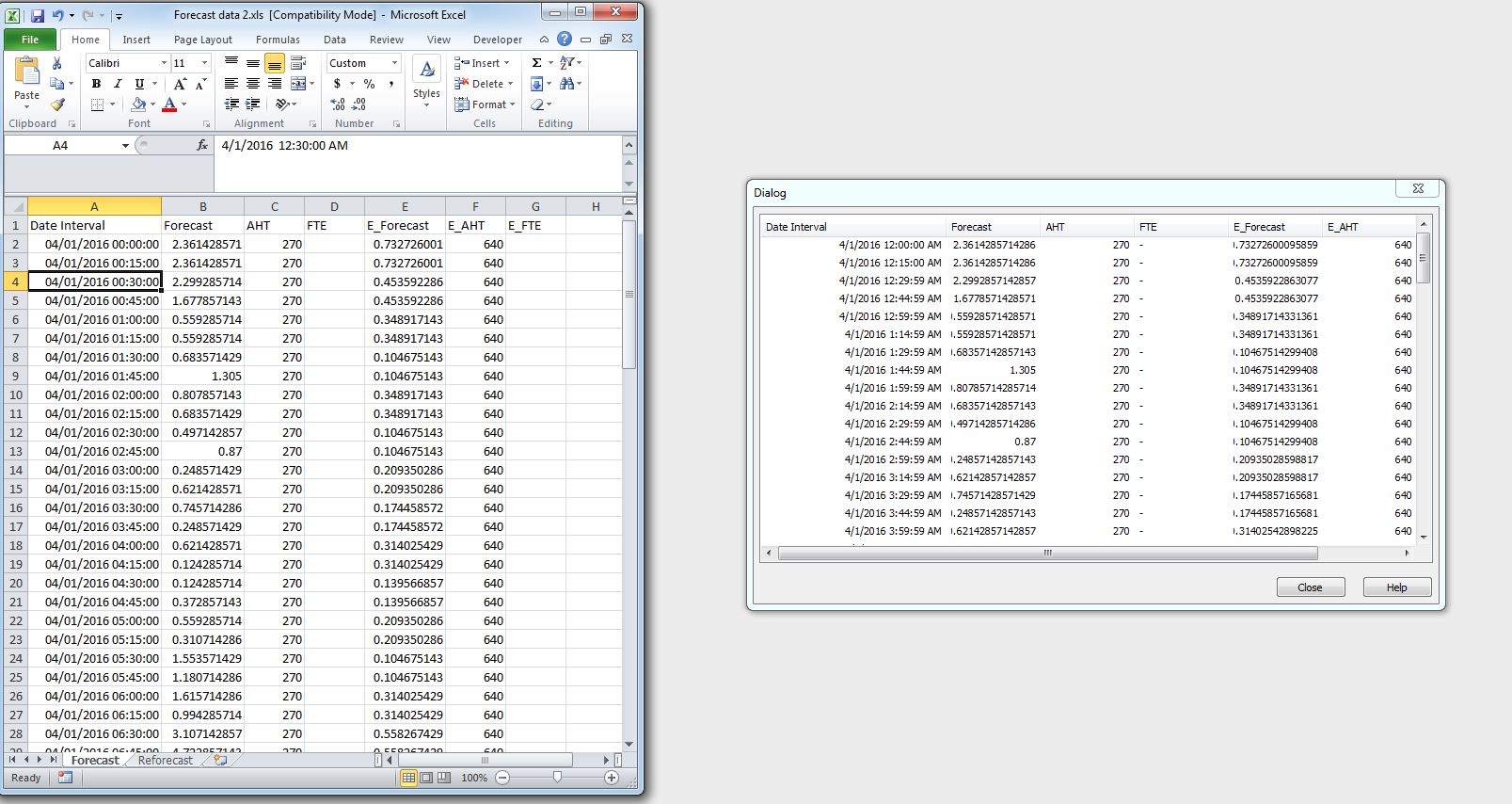
Task: Click the zoom slider handle in status bar
Action: click(557, 778)
